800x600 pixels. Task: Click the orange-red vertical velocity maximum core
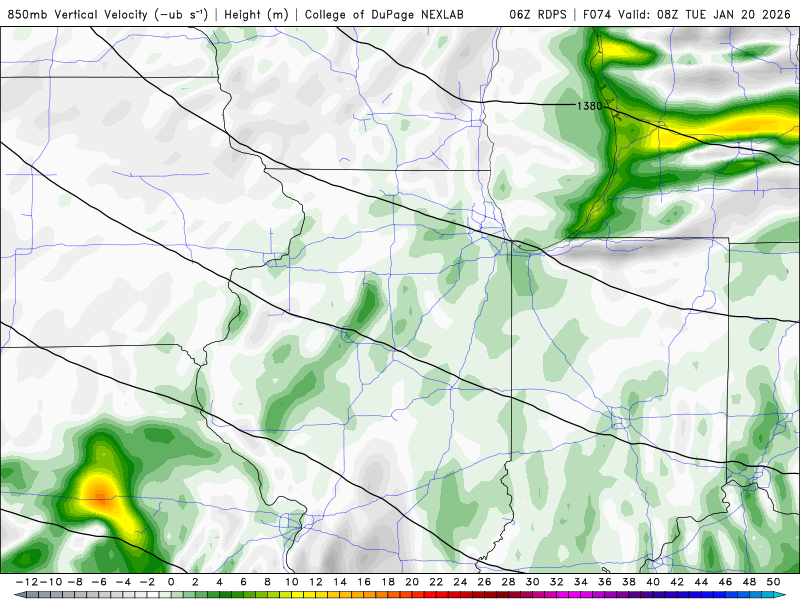tap(101, 495)
